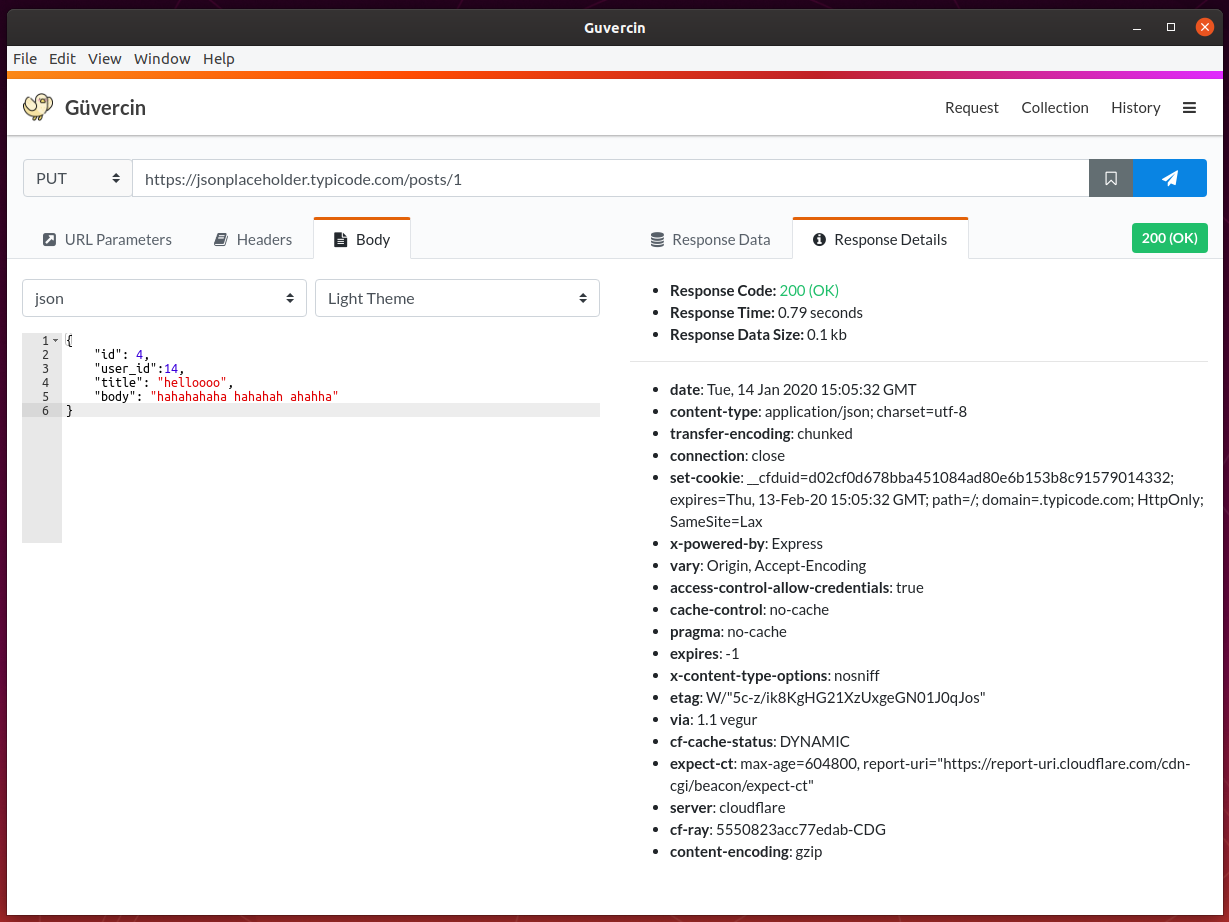Click the content-encoding gzip line
Viewport: 1229px width, 922px height.
746,851
